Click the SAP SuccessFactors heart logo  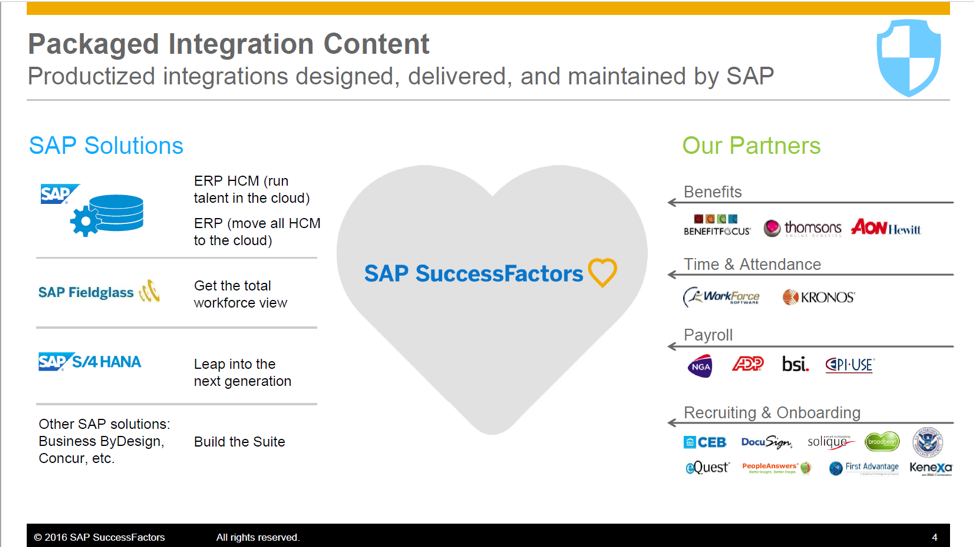coord(491,273)
